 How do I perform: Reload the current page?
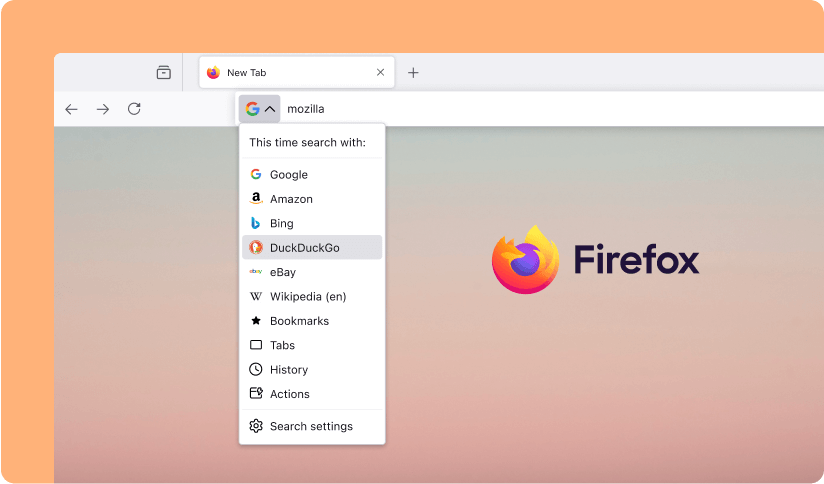(135, 109)
